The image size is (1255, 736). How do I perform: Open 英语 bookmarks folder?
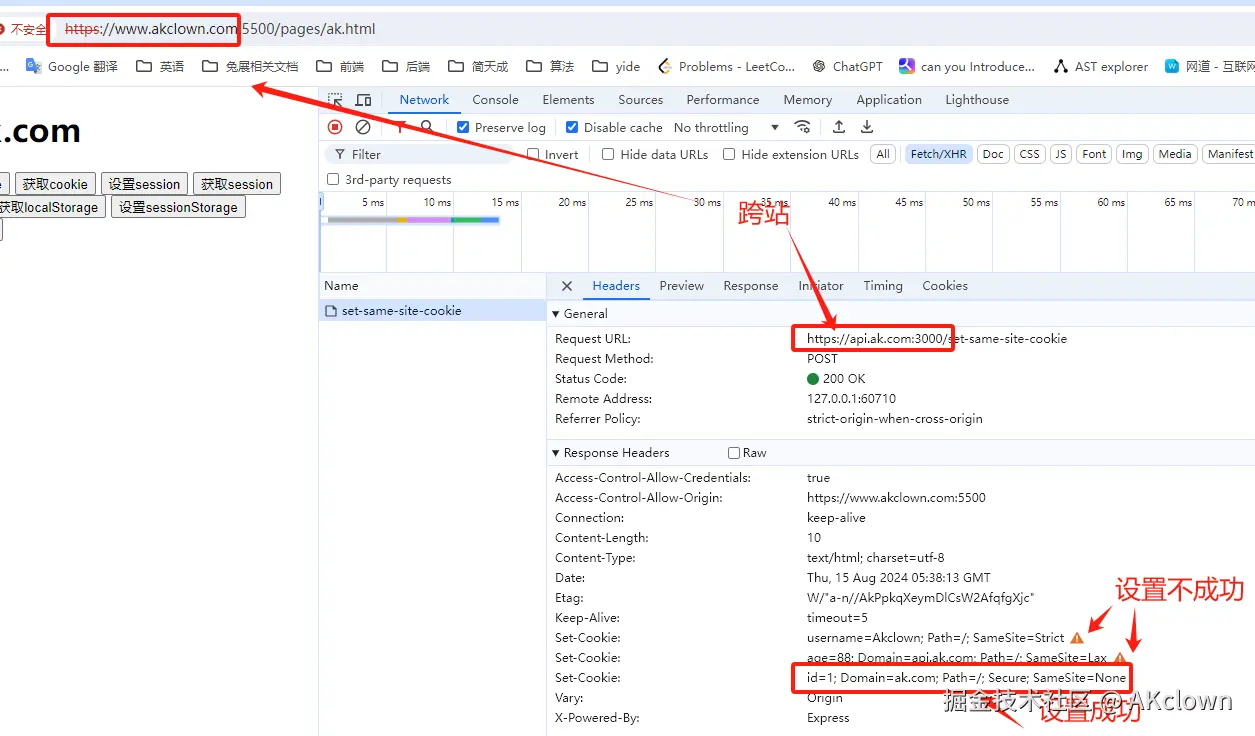click(160, 66)
